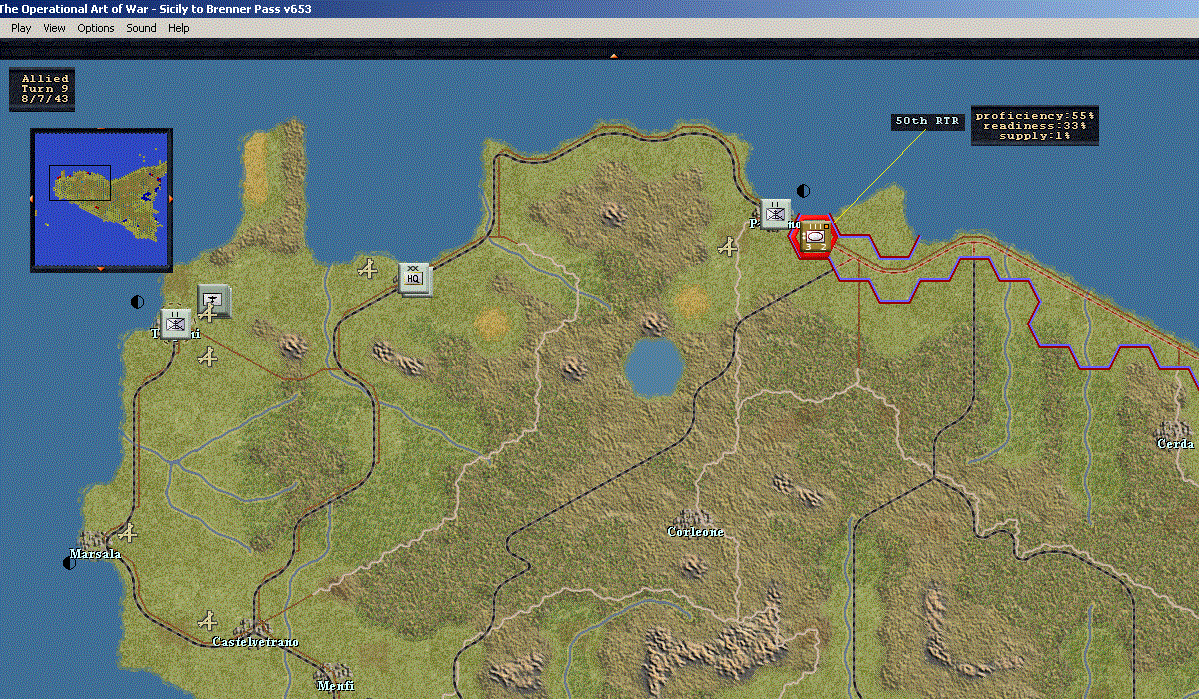This screenshot has height=699, width=1199.
Task: Open the Sound menu
Action: [141, 28]
